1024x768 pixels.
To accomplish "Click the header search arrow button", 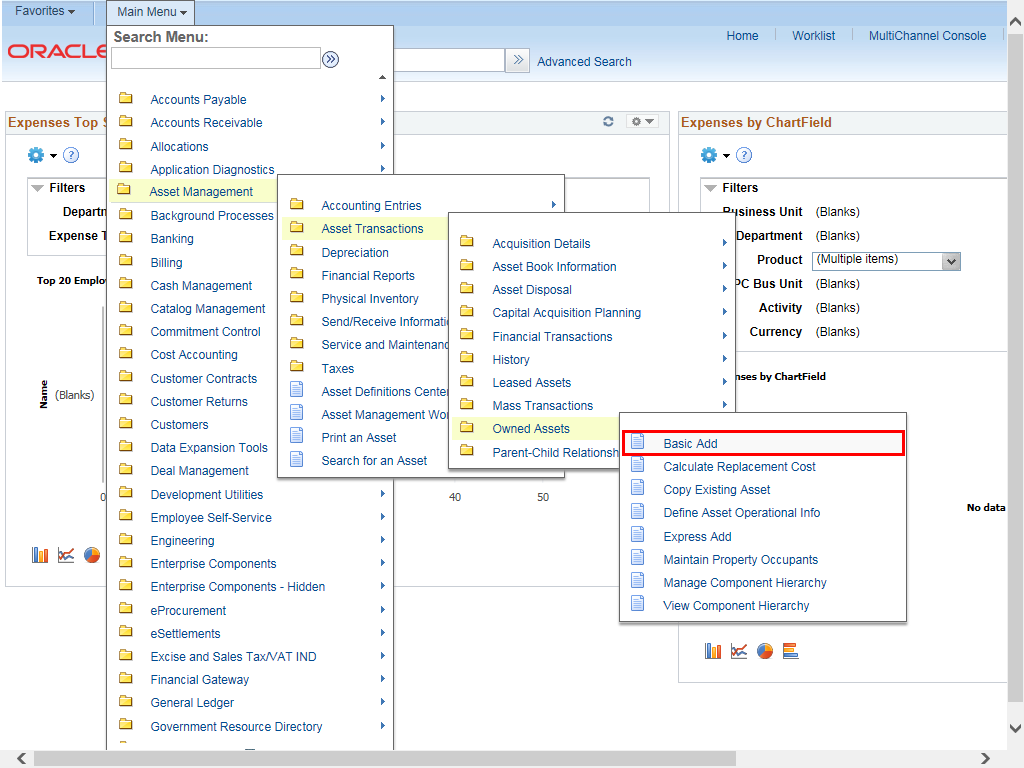I will [x=517, y=60].
